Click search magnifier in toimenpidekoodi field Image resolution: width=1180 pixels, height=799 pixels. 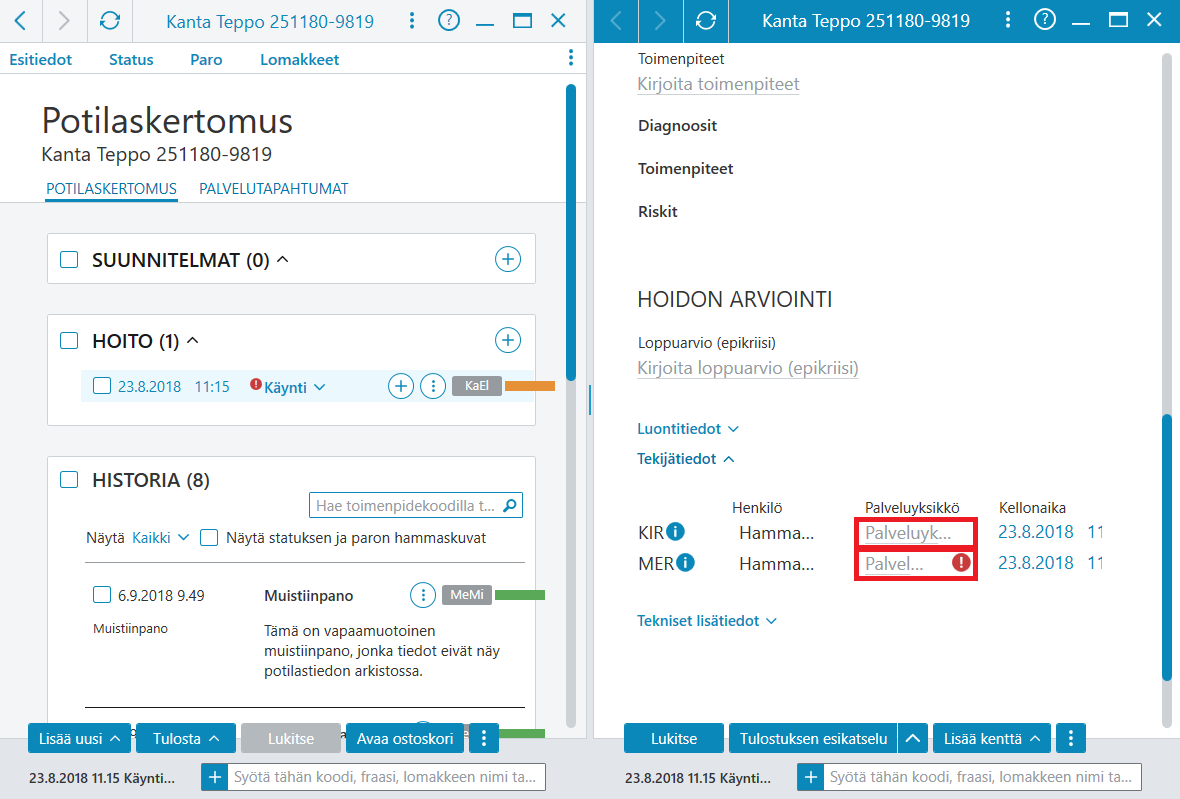[510, 506]
